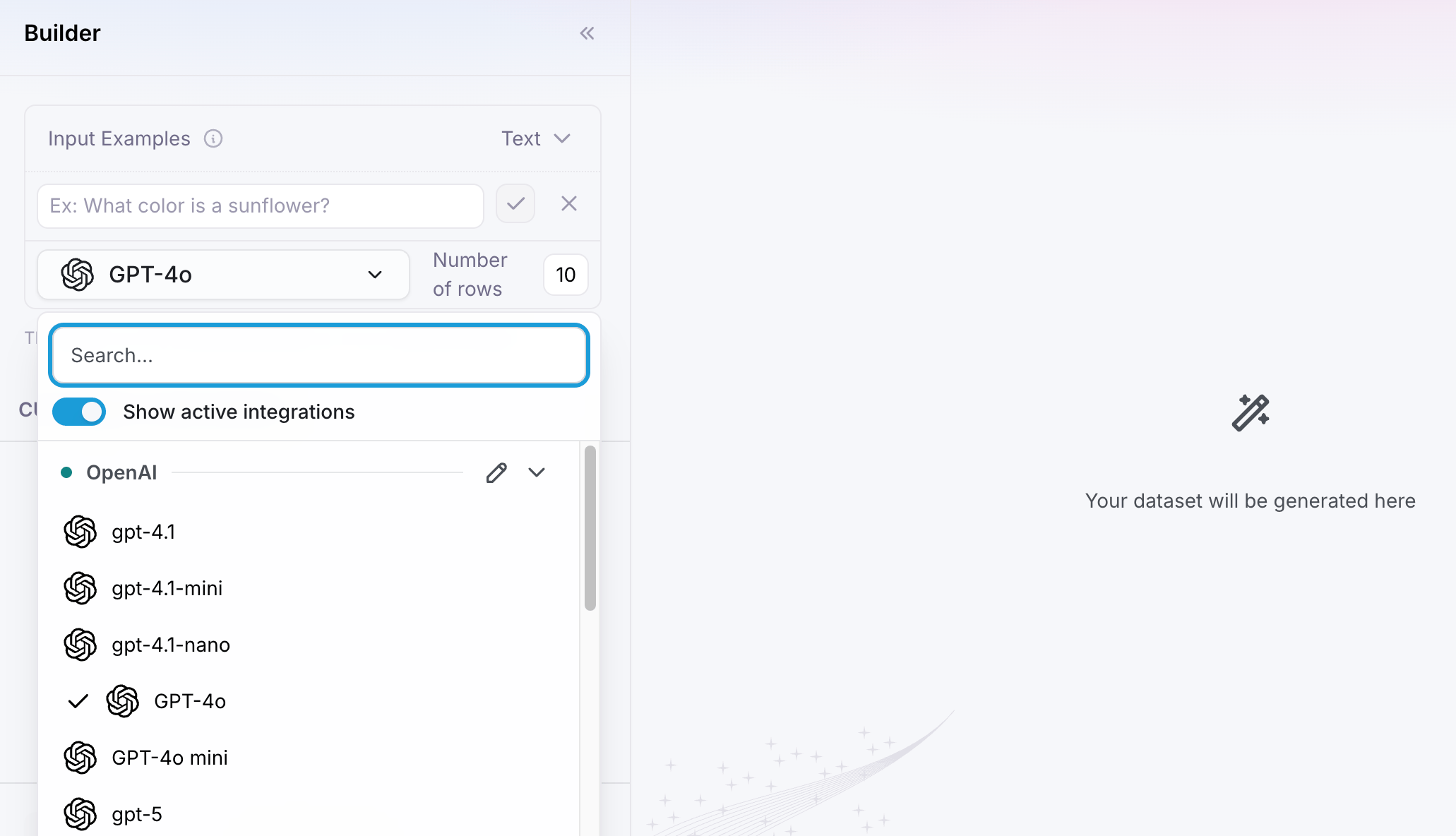Click the Number of rows label
Viewport: 1456px width, 836px height.
[470, 275]
